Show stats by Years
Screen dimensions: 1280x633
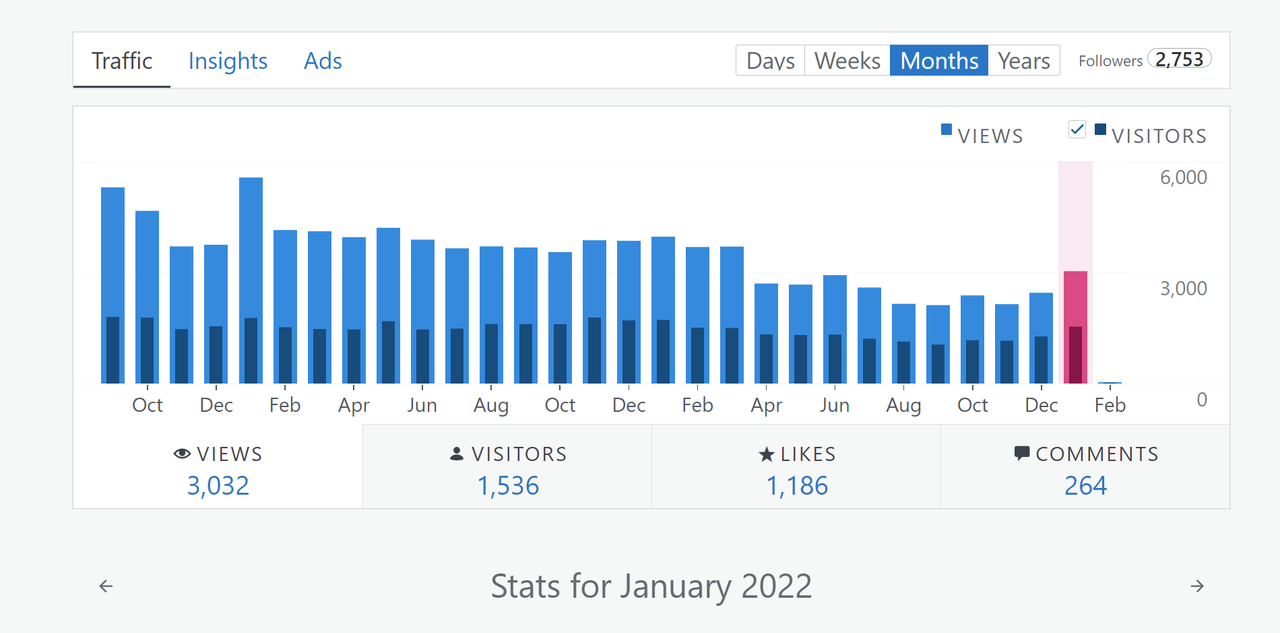click(x=1024, y=60)
